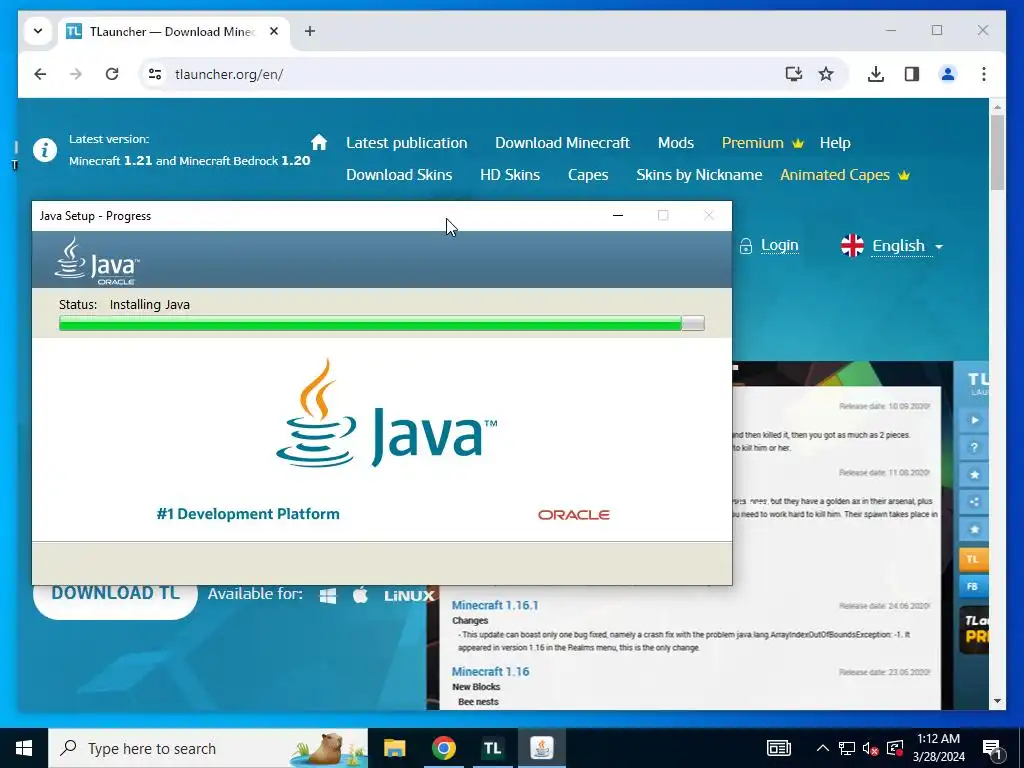Close the TLauncher browser tab

(274, 31)
